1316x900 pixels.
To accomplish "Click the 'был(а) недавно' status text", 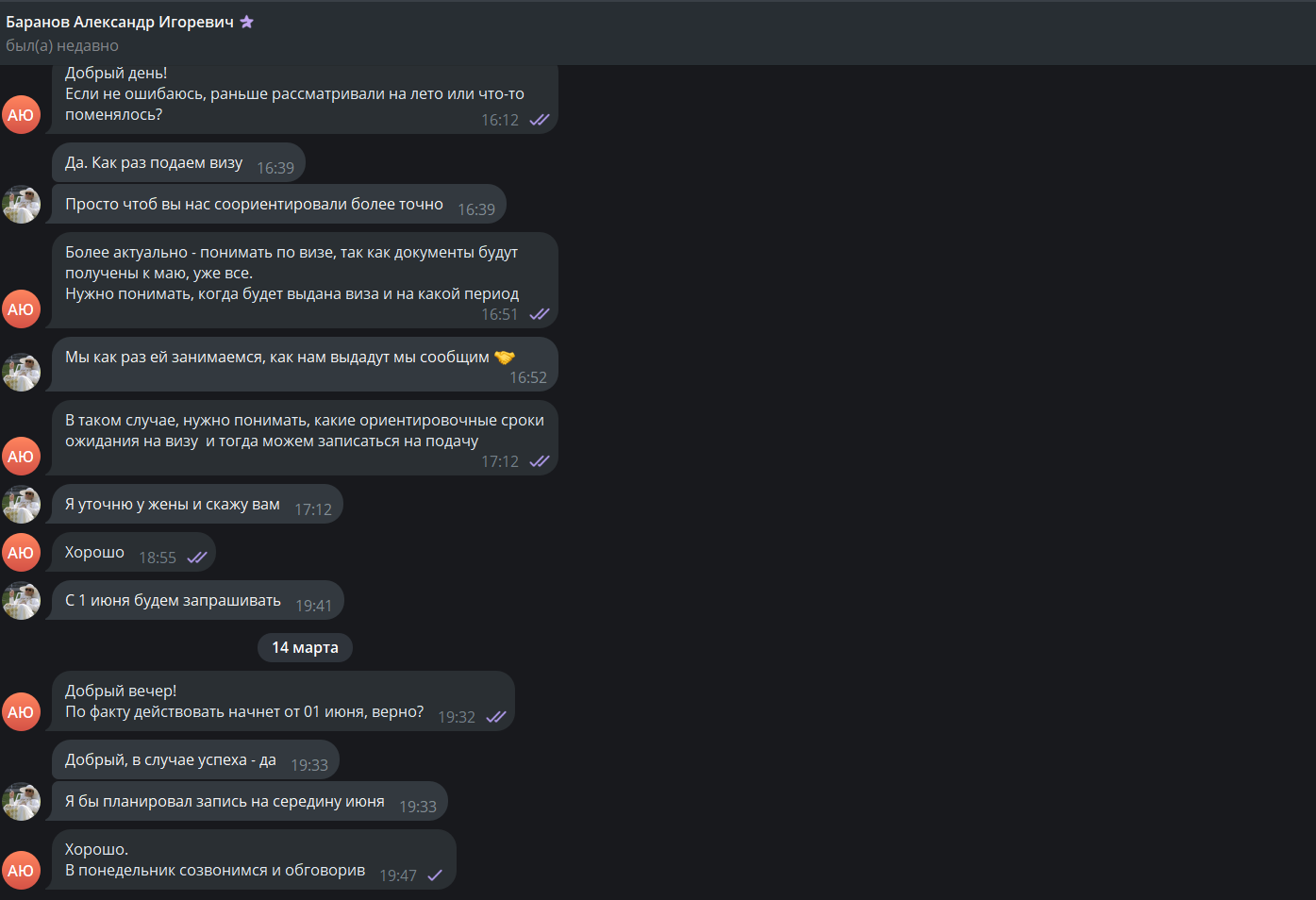I will point(62,45).
